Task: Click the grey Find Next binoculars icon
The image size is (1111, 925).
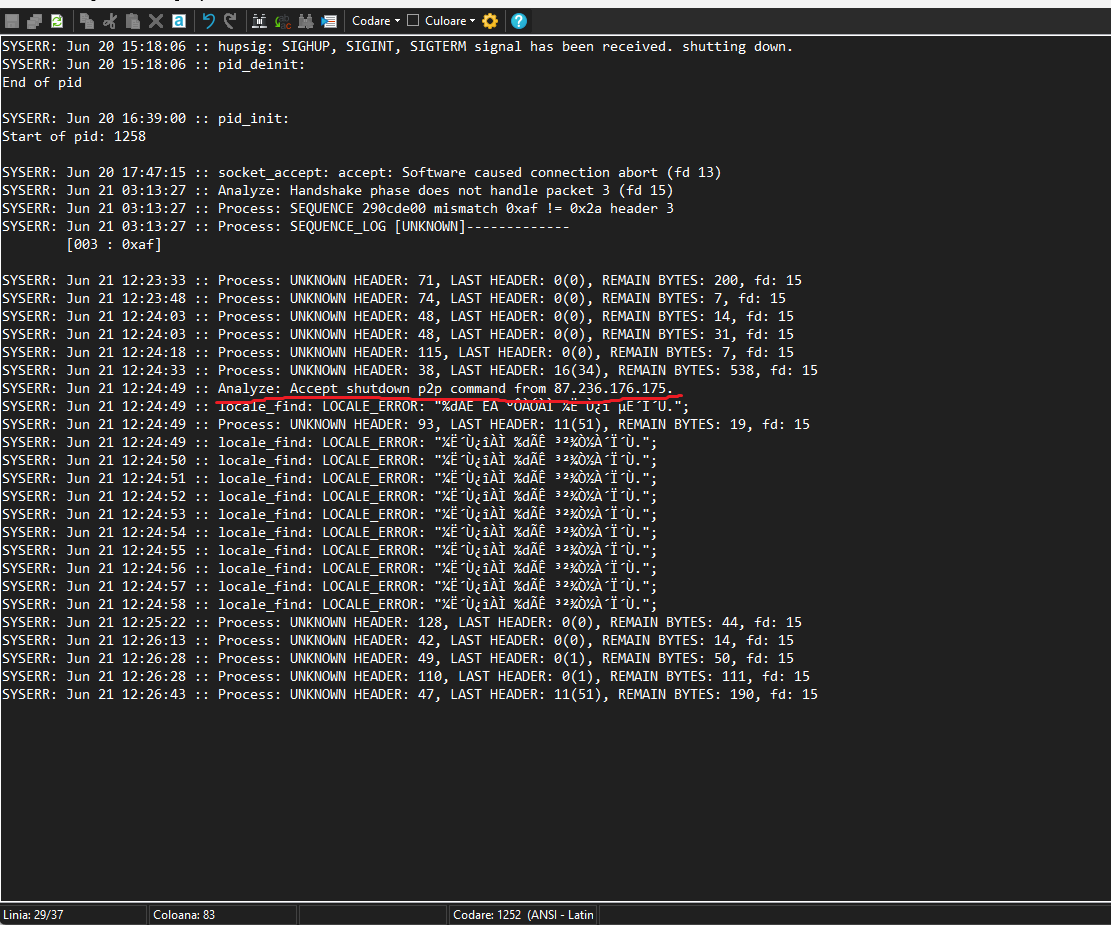Action: (305, 21)
